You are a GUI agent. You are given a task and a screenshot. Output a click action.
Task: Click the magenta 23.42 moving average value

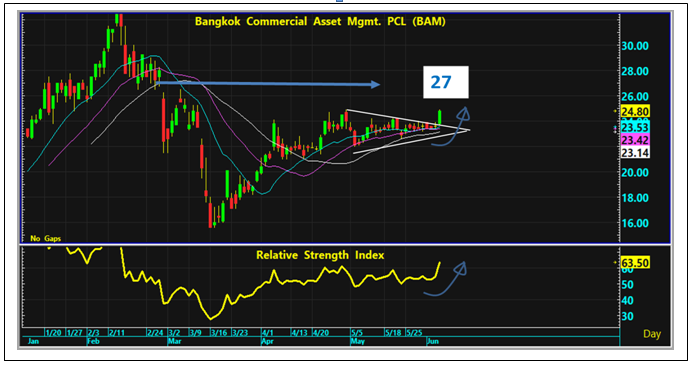coord(635,140)
